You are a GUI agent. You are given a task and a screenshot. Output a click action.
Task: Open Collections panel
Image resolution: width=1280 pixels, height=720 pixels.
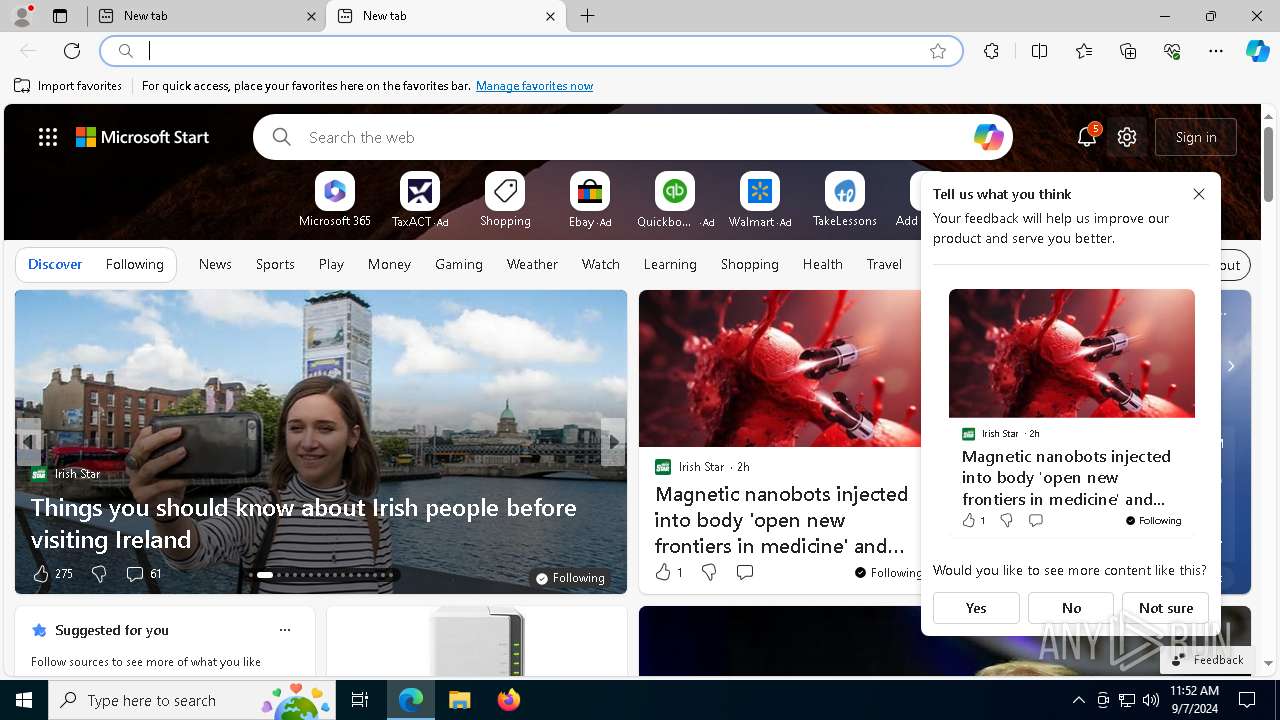(x=1128, y=51)
